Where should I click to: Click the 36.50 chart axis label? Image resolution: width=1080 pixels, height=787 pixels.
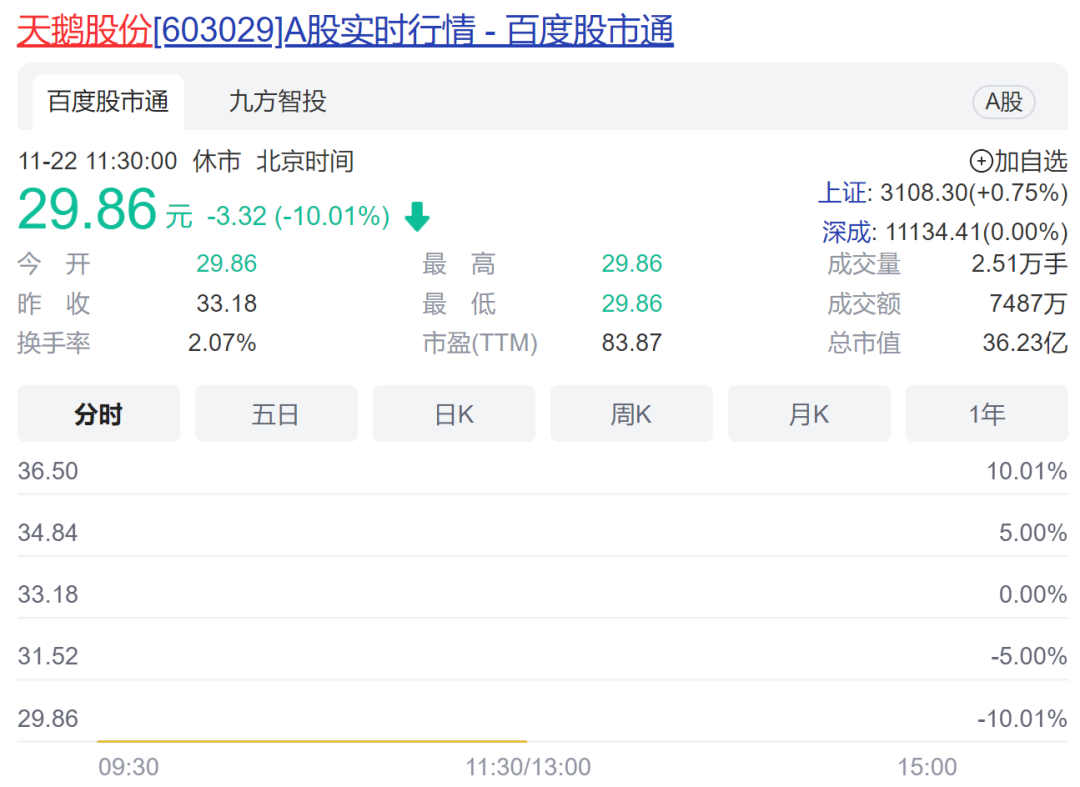(x=48, y=472)
